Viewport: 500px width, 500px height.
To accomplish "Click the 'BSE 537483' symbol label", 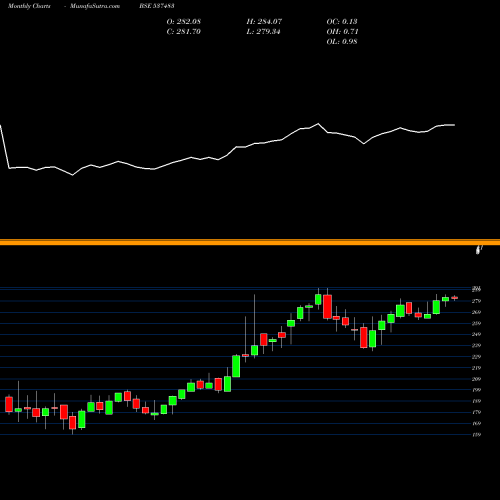I will coord(157,6).
